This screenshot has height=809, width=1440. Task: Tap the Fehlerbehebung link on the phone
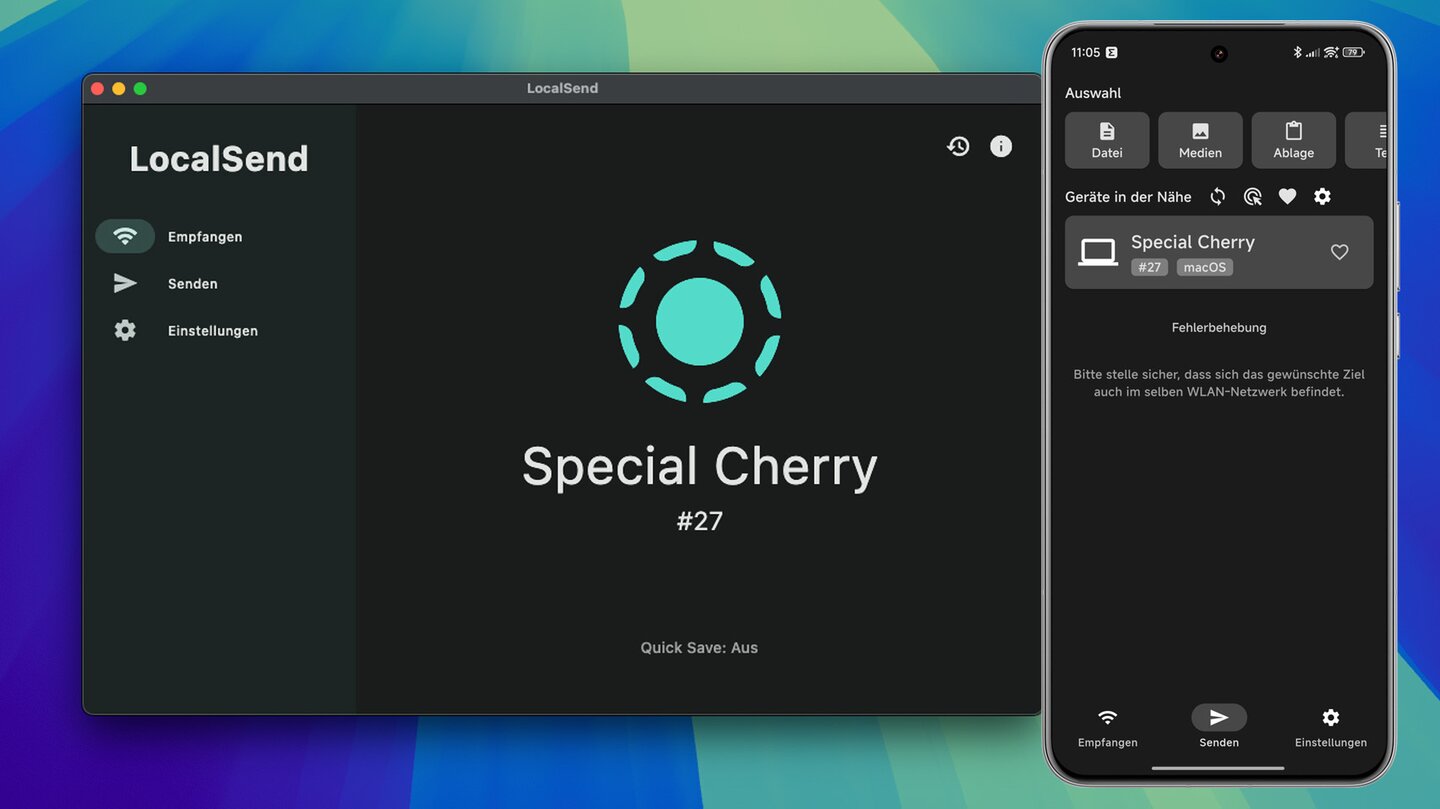(x=1219, y=328)
